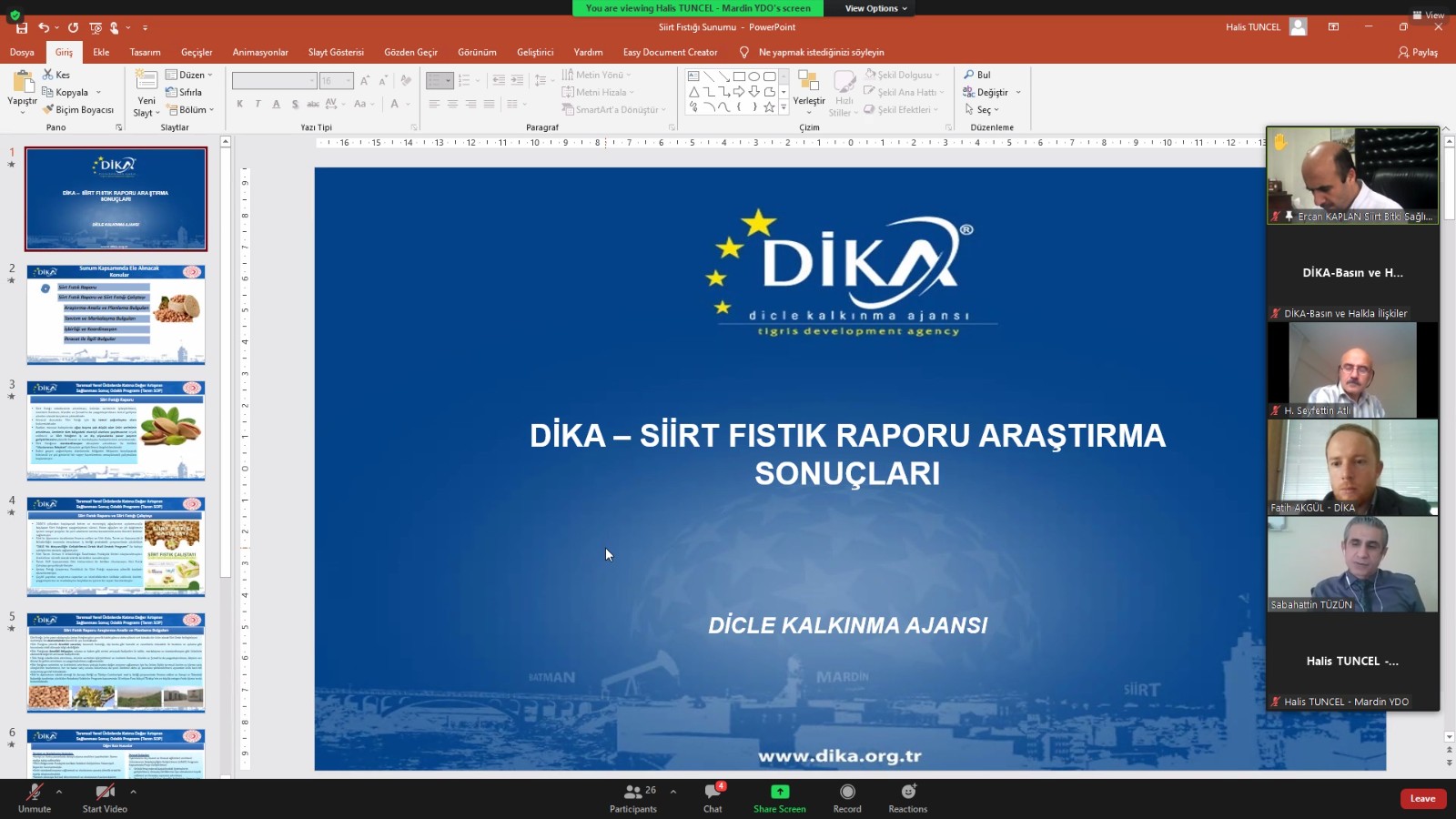Click the Bul find icon
The height and width of the screenshot is (819, 1456).
pyautogui.click(x=969, y=75)
